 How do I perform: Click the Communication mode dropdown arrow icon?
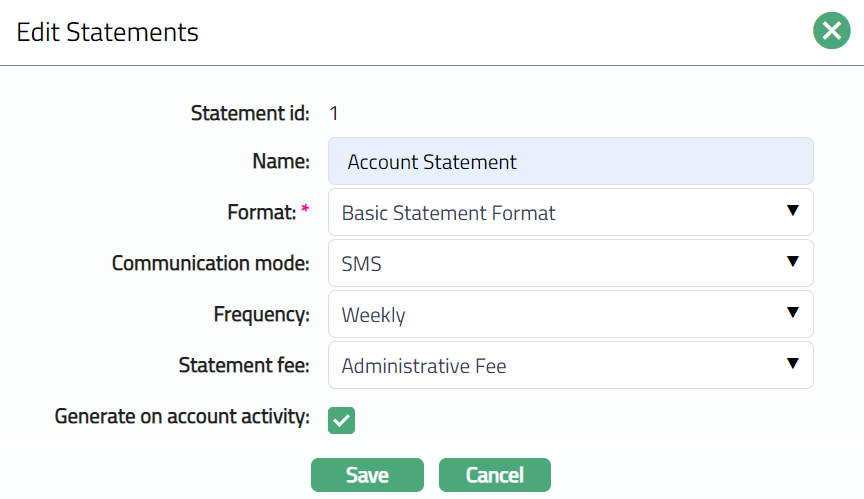click(792, 262)
